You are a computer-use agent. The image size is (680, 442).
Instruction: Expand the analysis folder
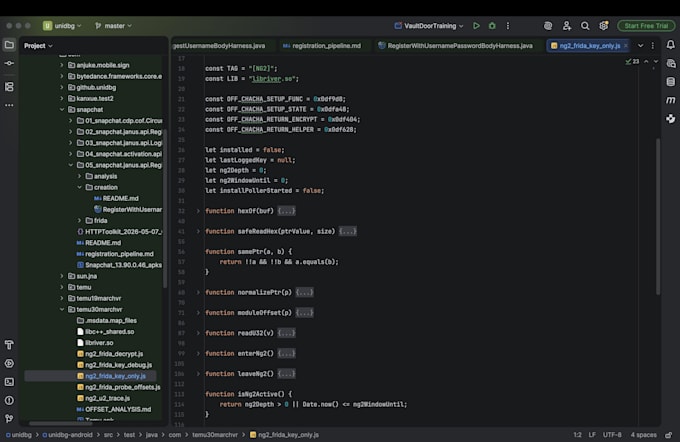click(79, 176)
